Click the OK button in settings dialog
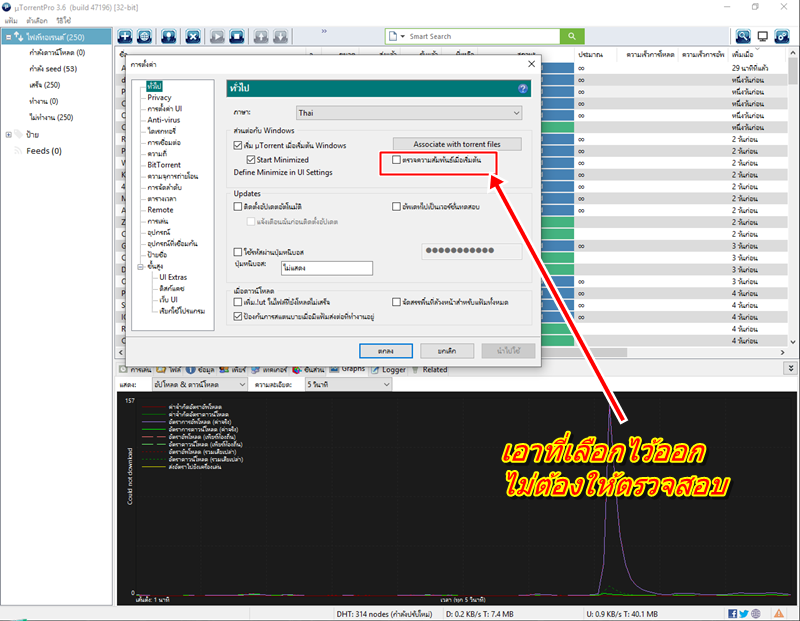This screenshot has height=621, width=800. pyautogui.click(x=386, y=351)
